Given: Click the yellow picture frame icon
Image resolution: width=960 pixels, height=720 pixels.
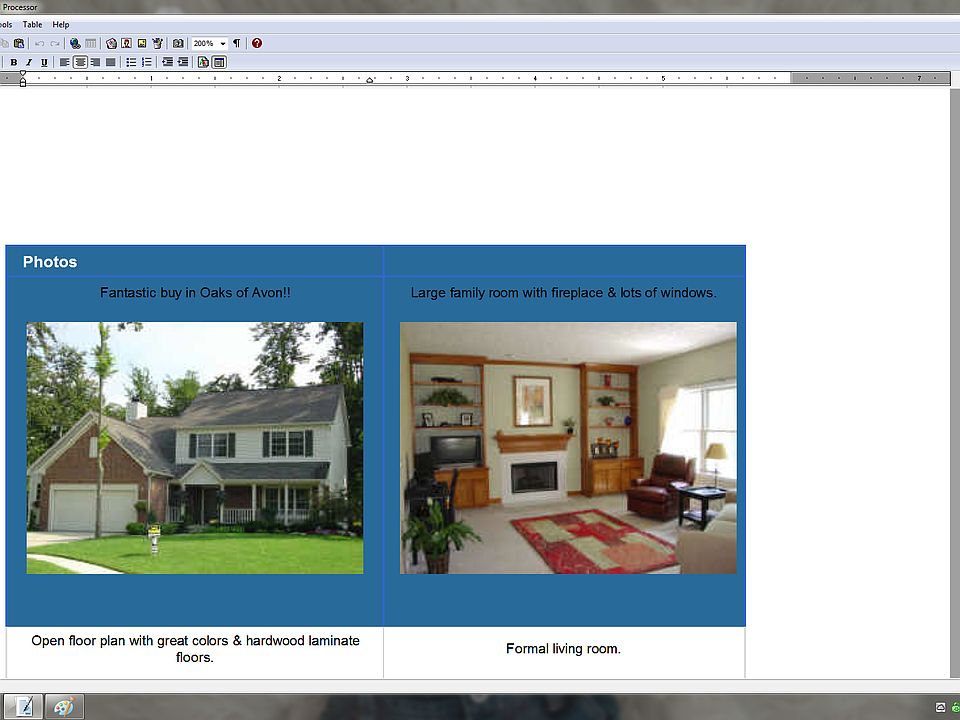Looking at the screenshot, I should [x=142, y=43].
